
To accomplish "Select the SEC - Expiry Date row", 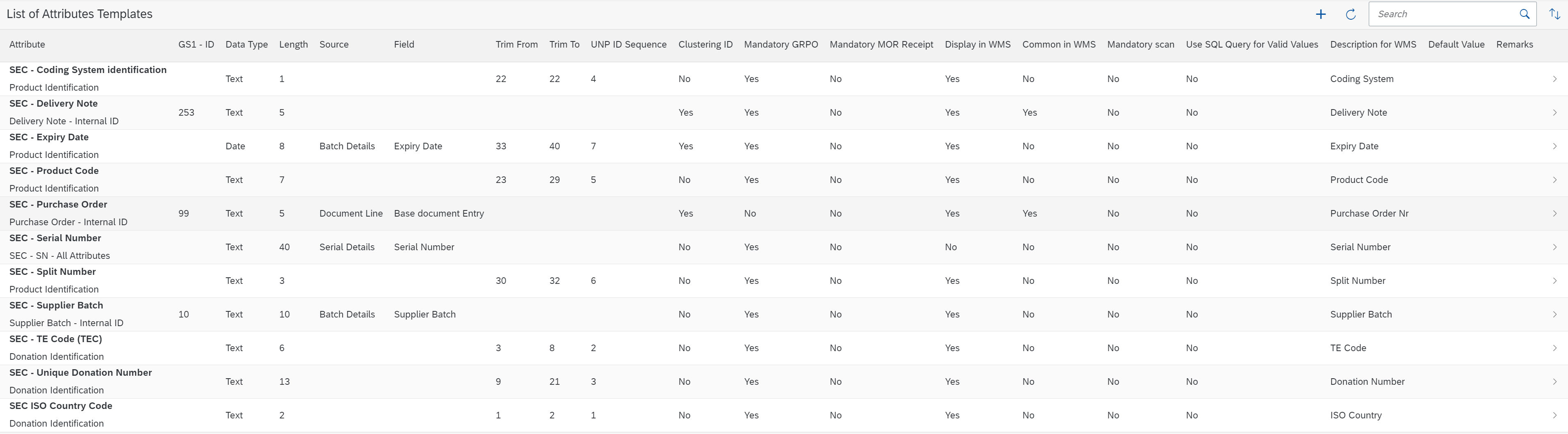I will point(426,146).
